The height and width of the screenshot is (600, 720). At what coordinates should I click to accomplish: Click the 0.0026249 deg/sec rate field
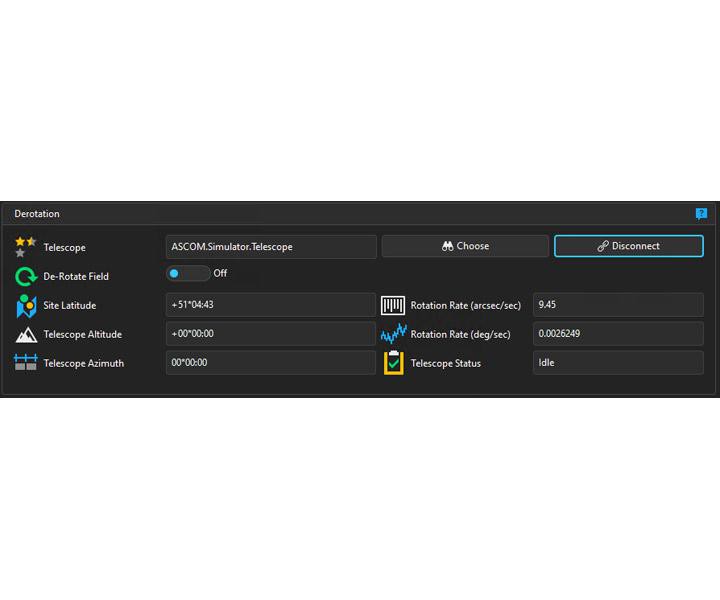pyautogui.click(x=617, y=334)
